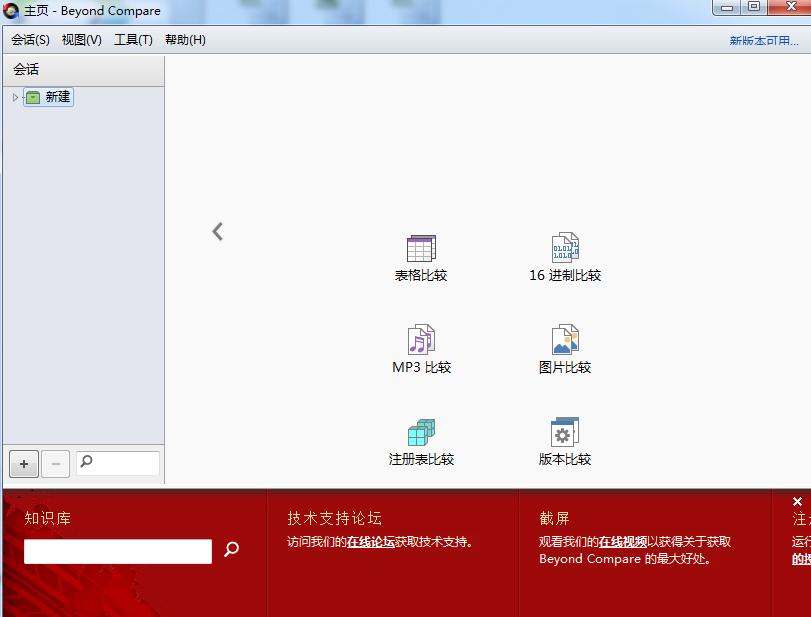Open the 在线视频 videos link
The image size is (811, 617).
tap(623, 541)
